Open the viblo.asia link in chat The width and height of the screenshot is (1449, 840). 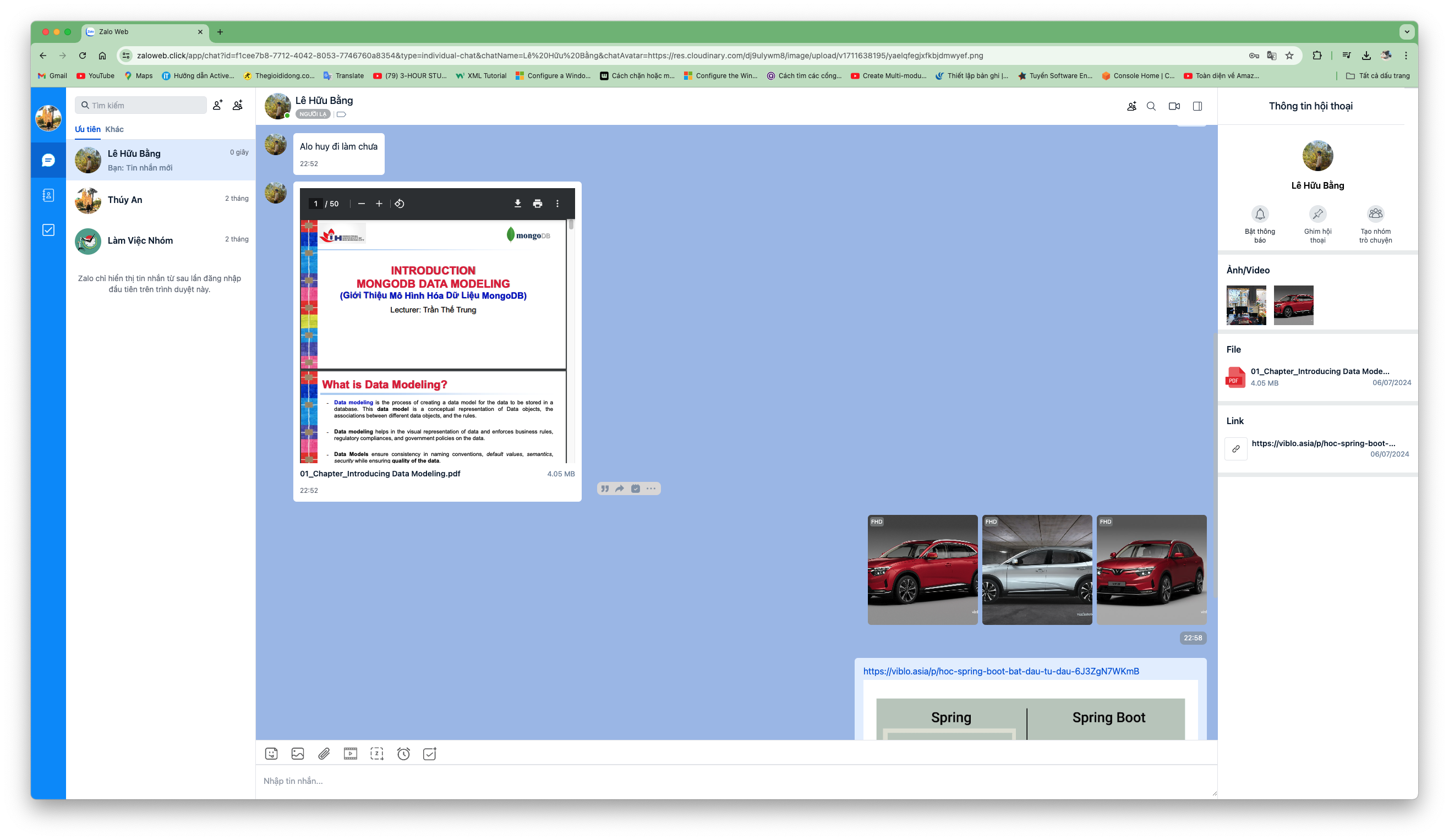[1000, 671]
